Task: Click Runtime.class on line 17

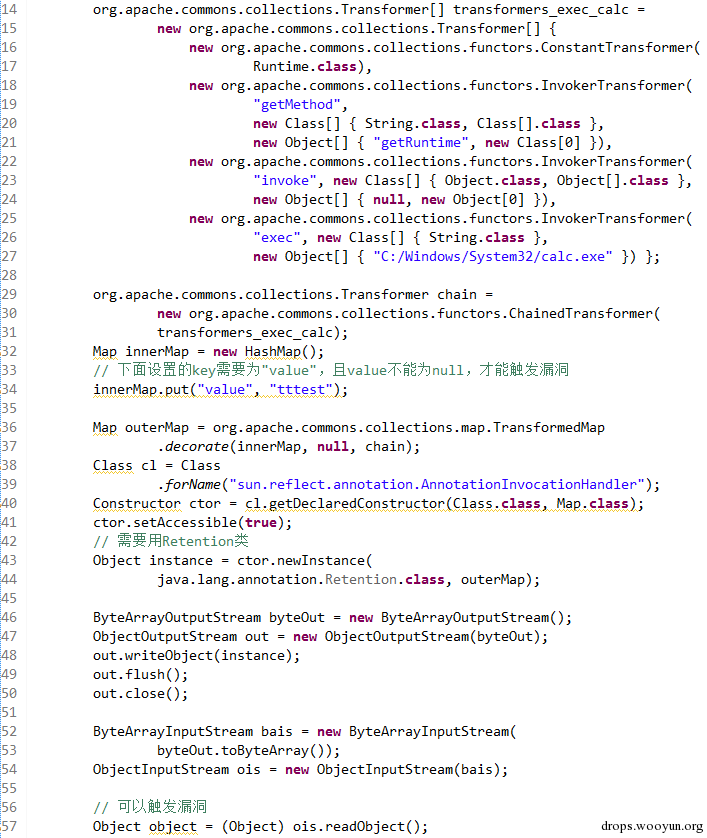Action: tap(305, 67)
